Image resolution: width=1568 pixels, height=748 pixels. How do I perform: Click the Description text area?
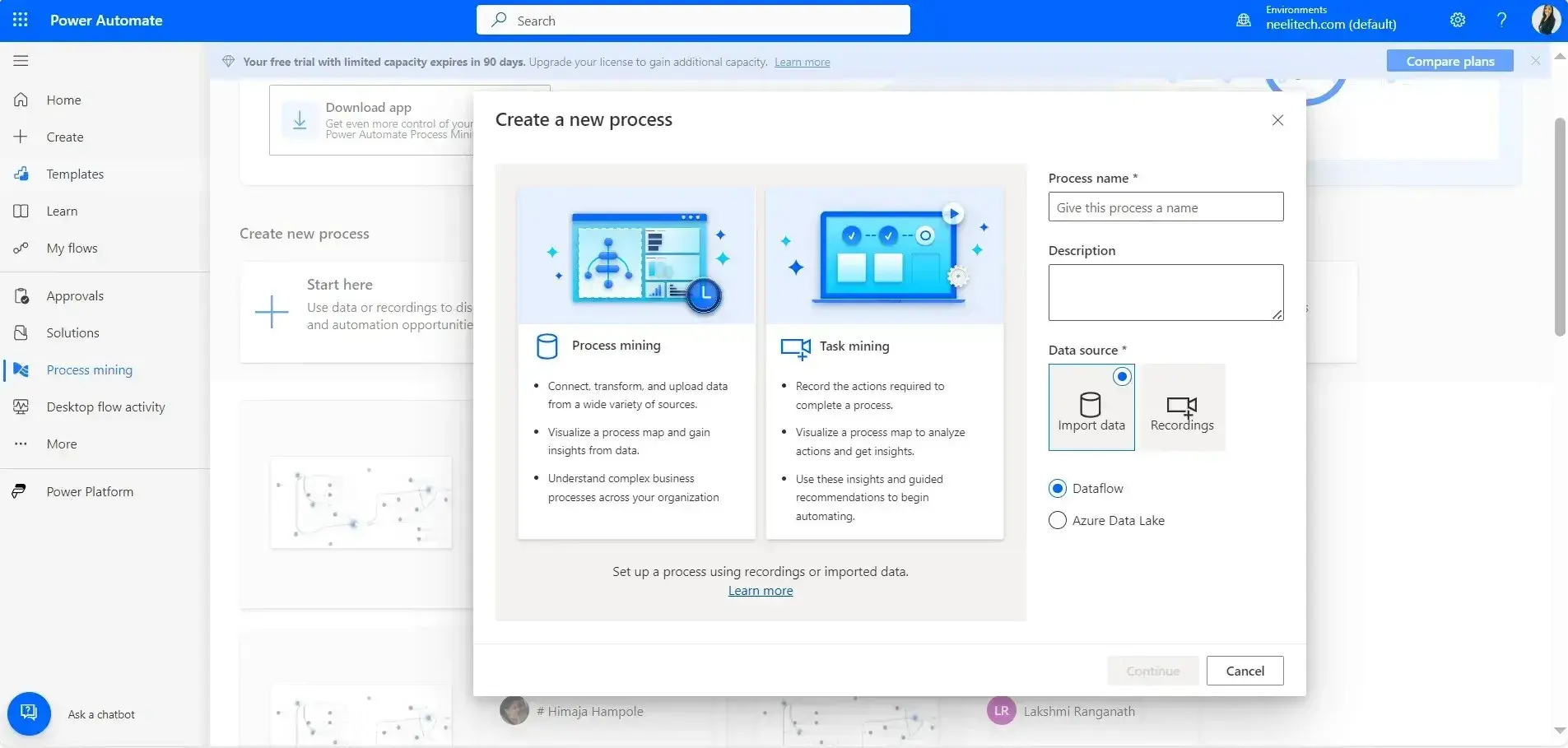coord(1166,292)
